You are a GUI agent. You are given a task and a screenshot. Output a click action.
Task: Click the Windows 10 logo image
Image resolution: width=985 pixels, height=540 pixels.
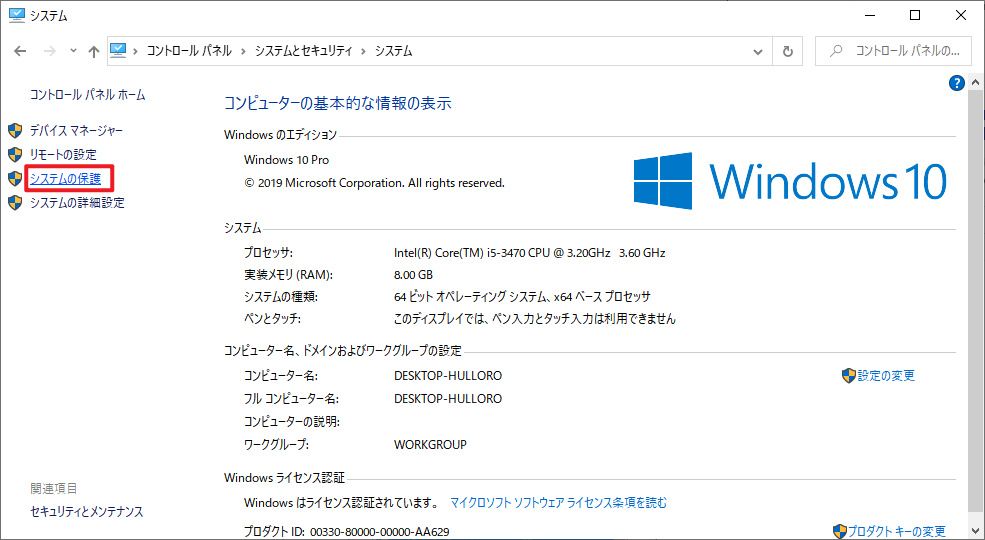pyautogui.click(x=790, y=181)
